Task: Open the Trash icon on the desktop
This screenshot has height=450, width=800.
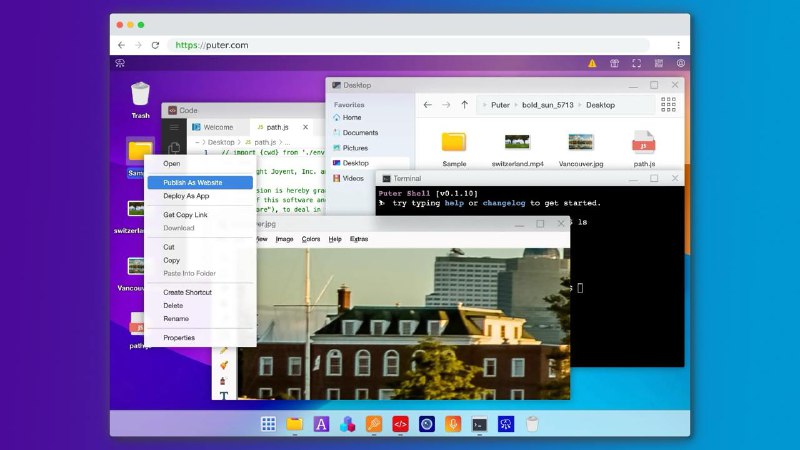Action: (141, 95)
